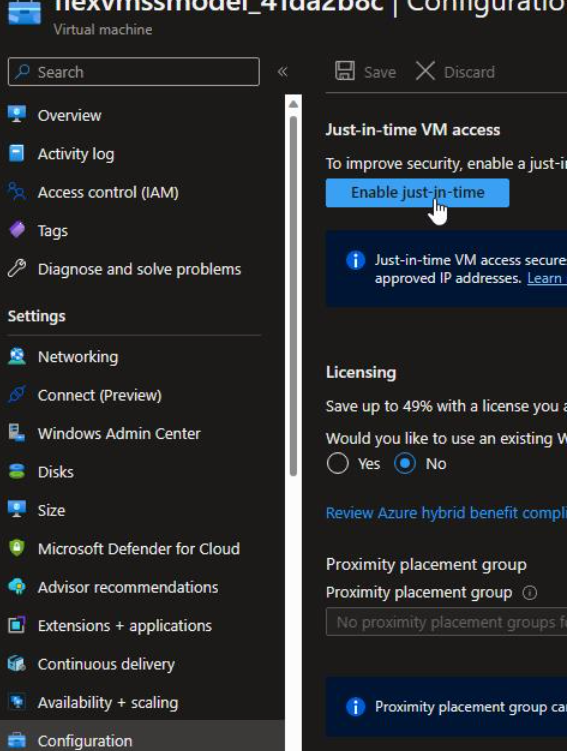567x751 pixels.
Task: Click Enable just-in-time button
Action: [x=418, y=193]
